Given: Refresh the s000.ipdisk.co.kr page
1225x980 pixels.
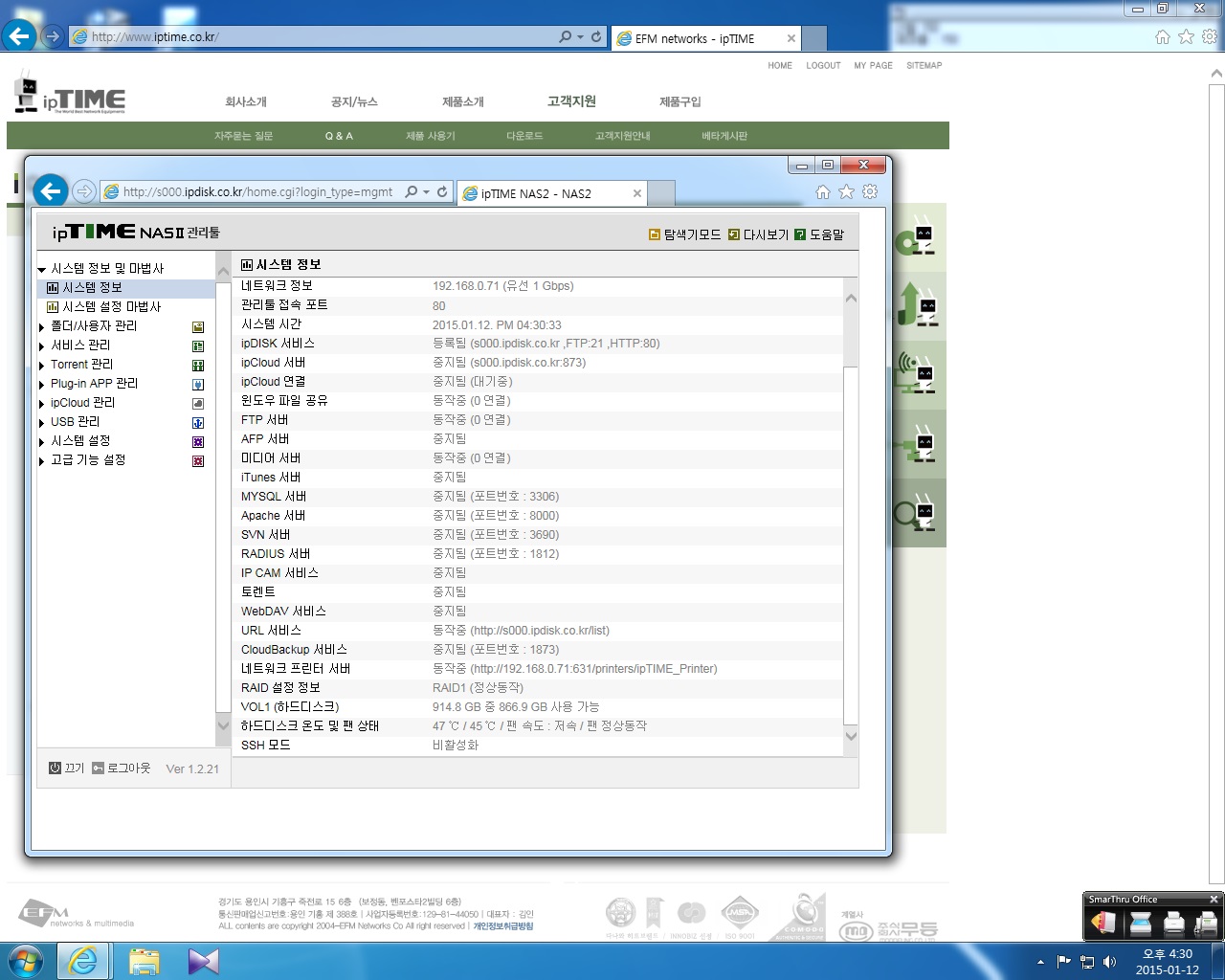Looking at the screenshot, I should coord(442,191).
